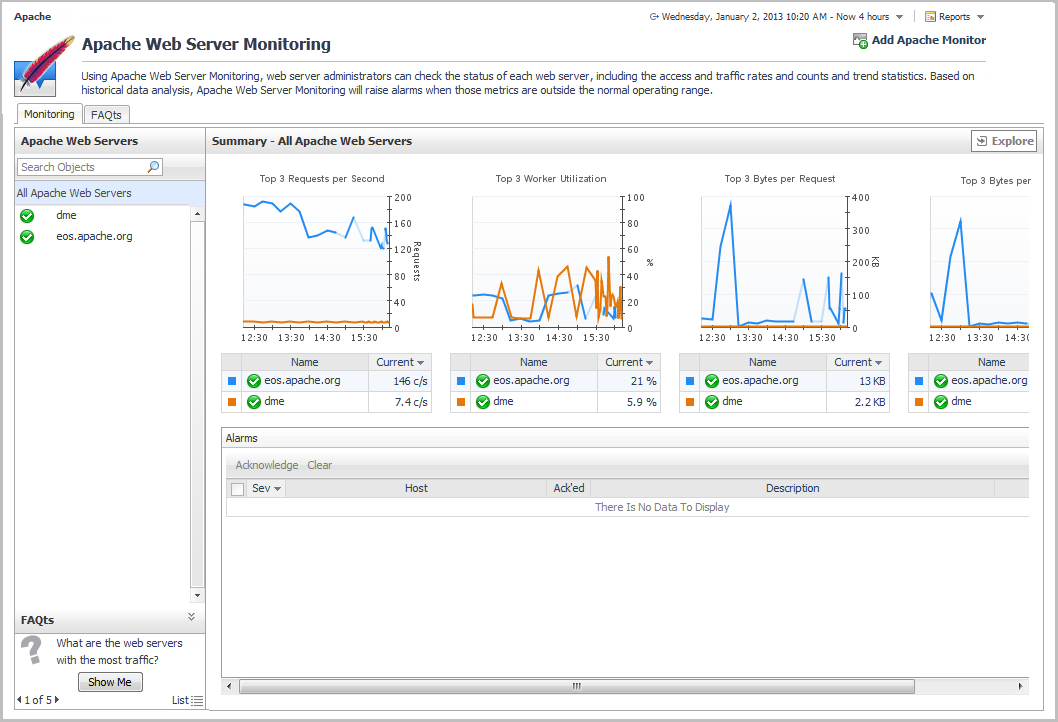Collapse the FAQts panel with double chevron

pyautogui.click(x=191, y=617)
